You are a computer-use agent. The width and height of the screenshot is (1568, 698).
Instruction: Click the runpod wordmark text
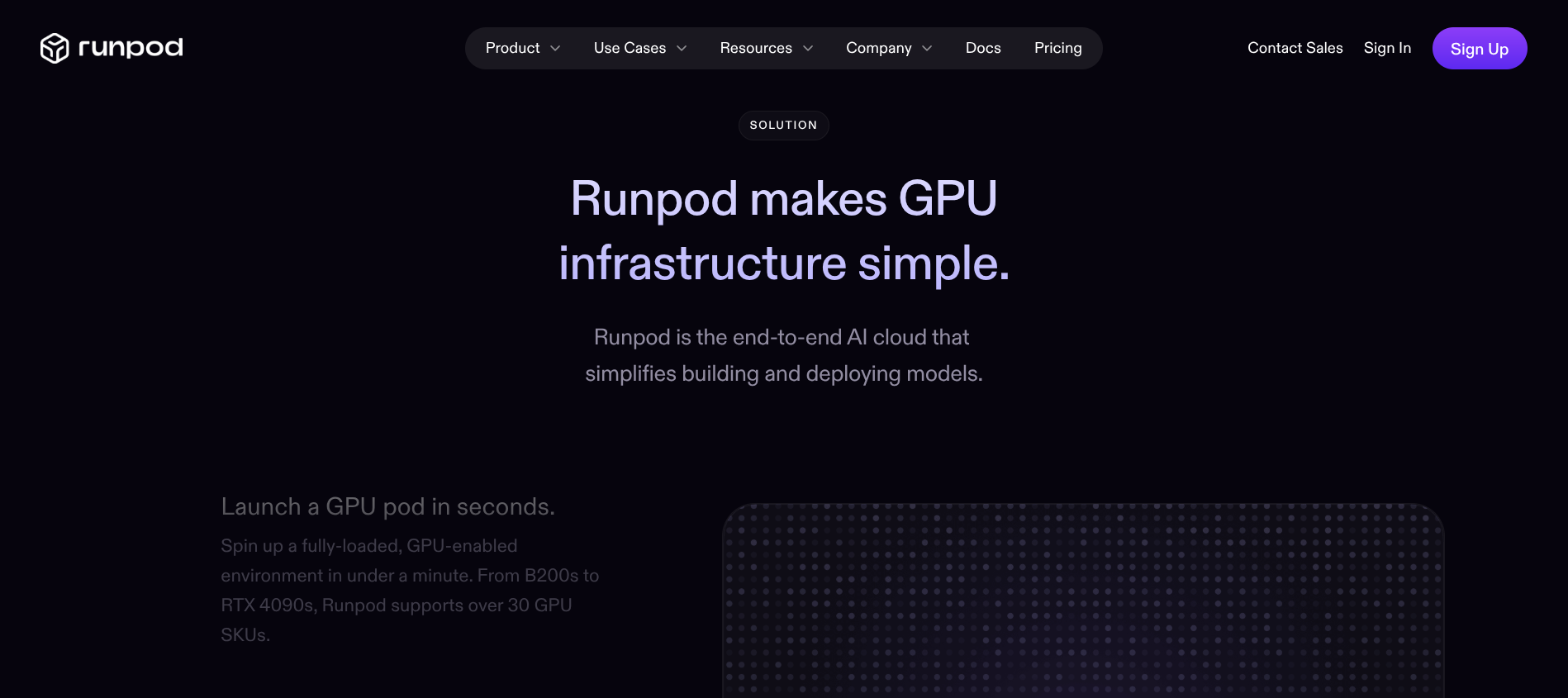[x=131, y=48]
